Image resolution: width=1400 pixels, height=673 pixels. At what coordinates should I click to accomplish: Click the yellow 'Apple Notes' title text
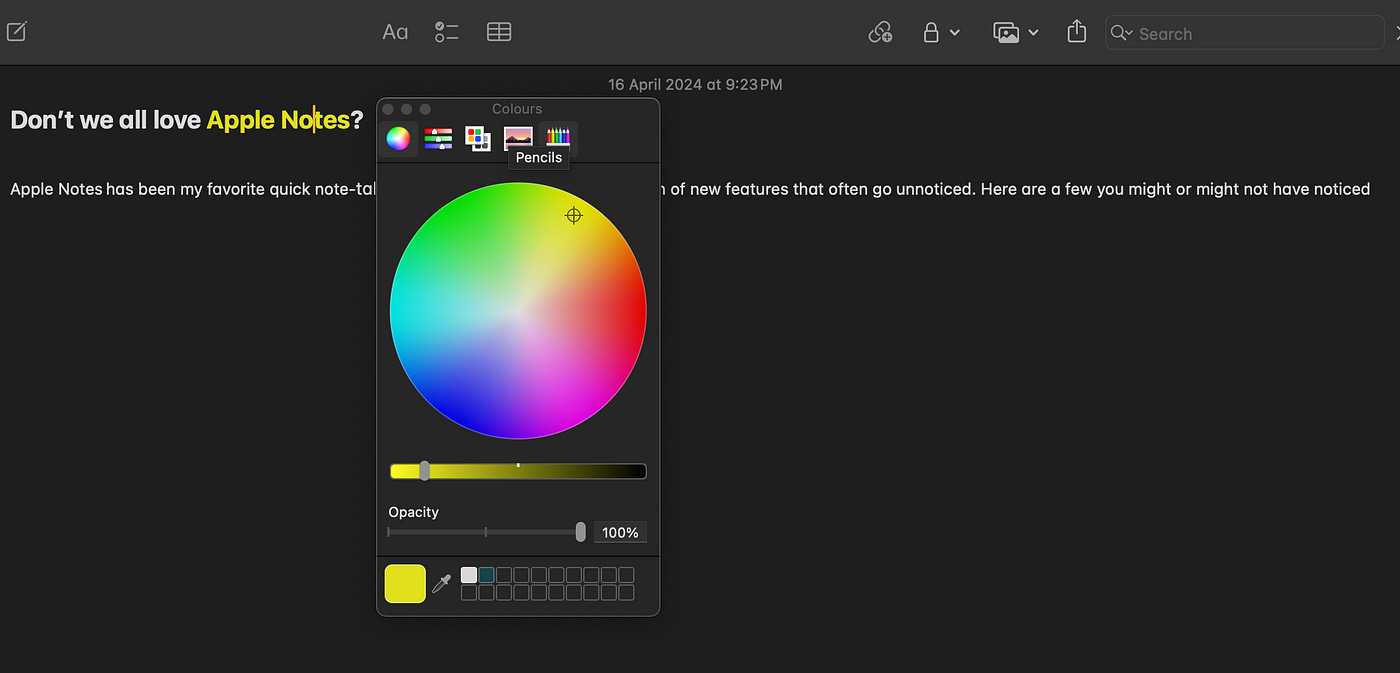point(278,120)
